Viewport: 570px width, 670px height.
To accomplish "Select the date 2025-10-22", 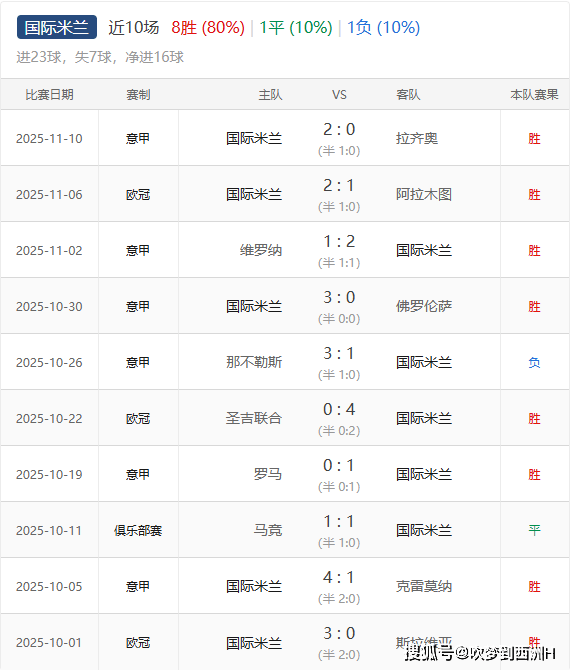I will pyautogui.click(x=49, y=419).
